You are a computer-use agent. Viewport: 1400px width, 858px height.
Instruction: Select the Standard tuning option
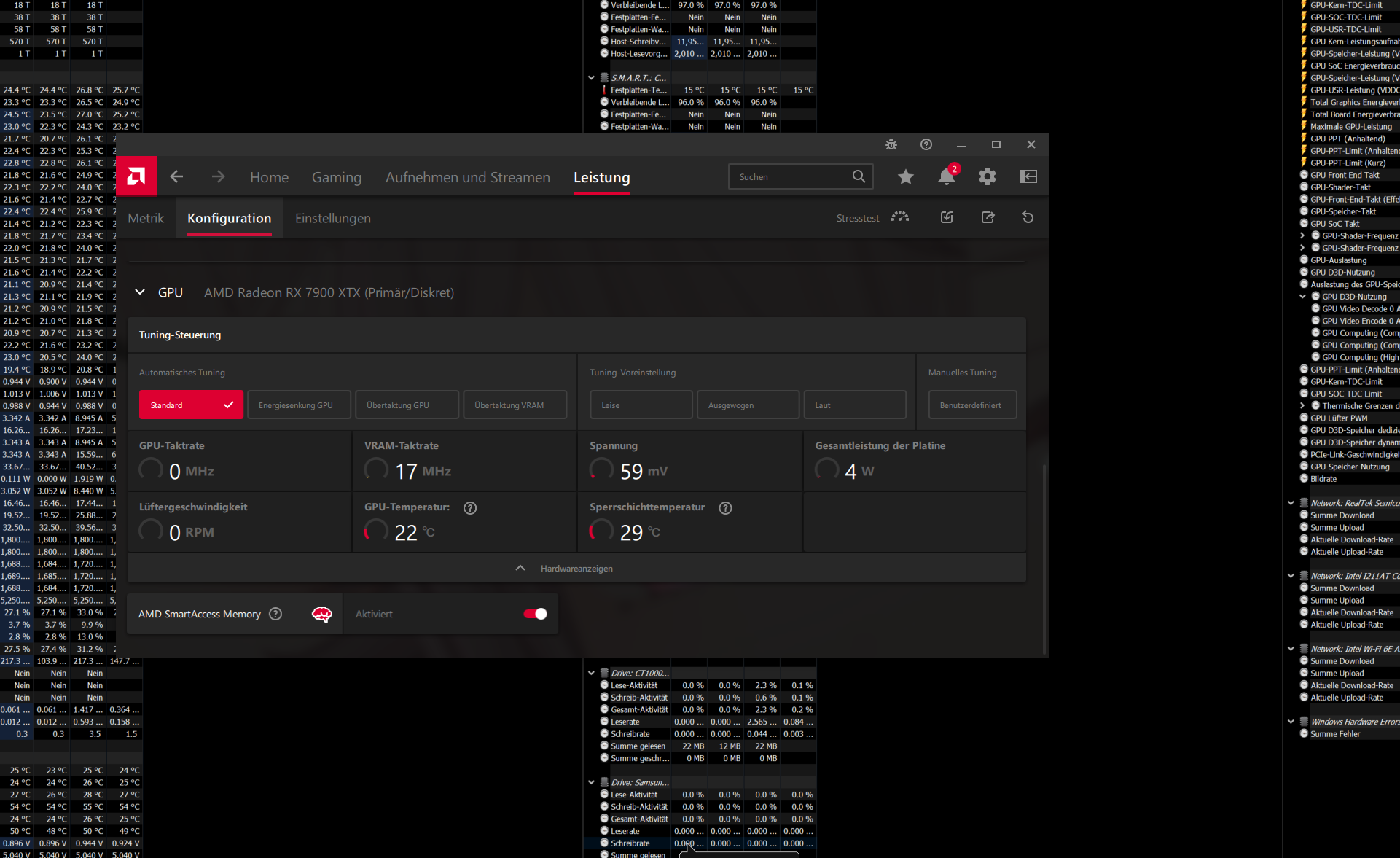pyautogui.click(x=191, y=405)
